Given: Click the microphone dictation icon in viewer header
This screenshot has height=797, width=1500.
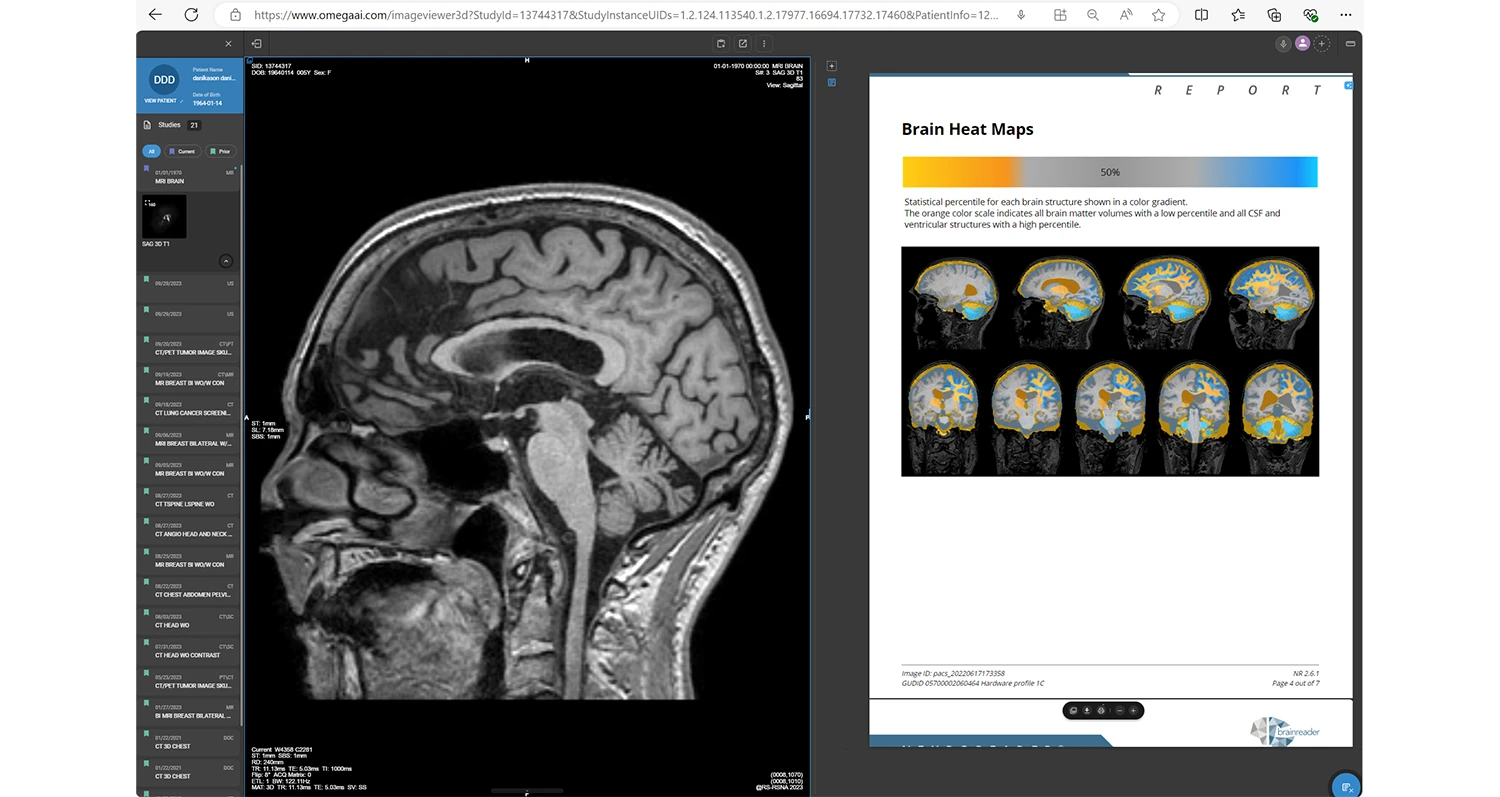Looking at the screenshot, I should [x=1283, y=44].
